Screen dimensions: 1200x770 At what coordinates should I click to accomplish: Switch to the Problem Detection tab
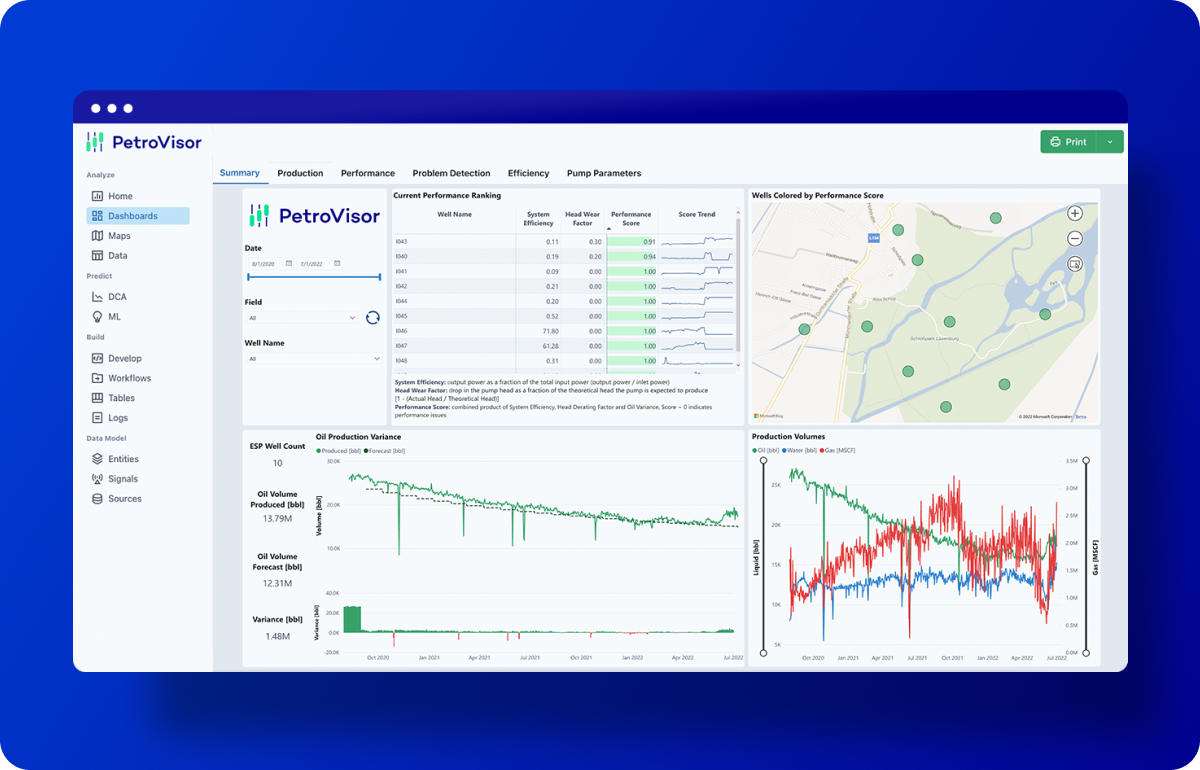(451, 173)
